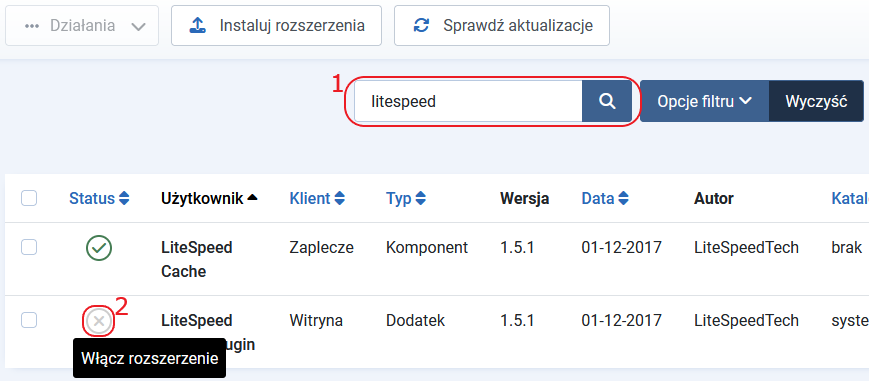Check the LiteSpeed plugin row checkbox
This screenshot has height=381, width=869.
click(29, 320)
